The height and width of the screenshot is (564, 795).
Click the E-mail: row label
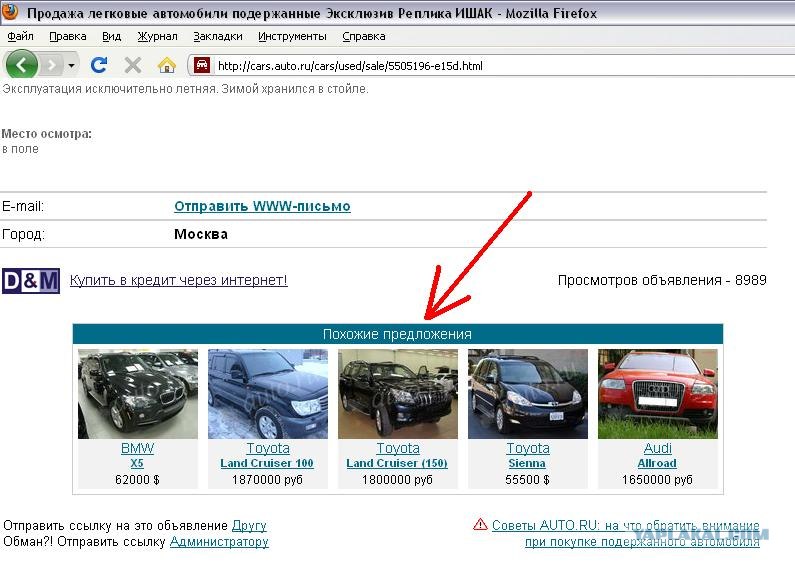[x=23, y=206]
